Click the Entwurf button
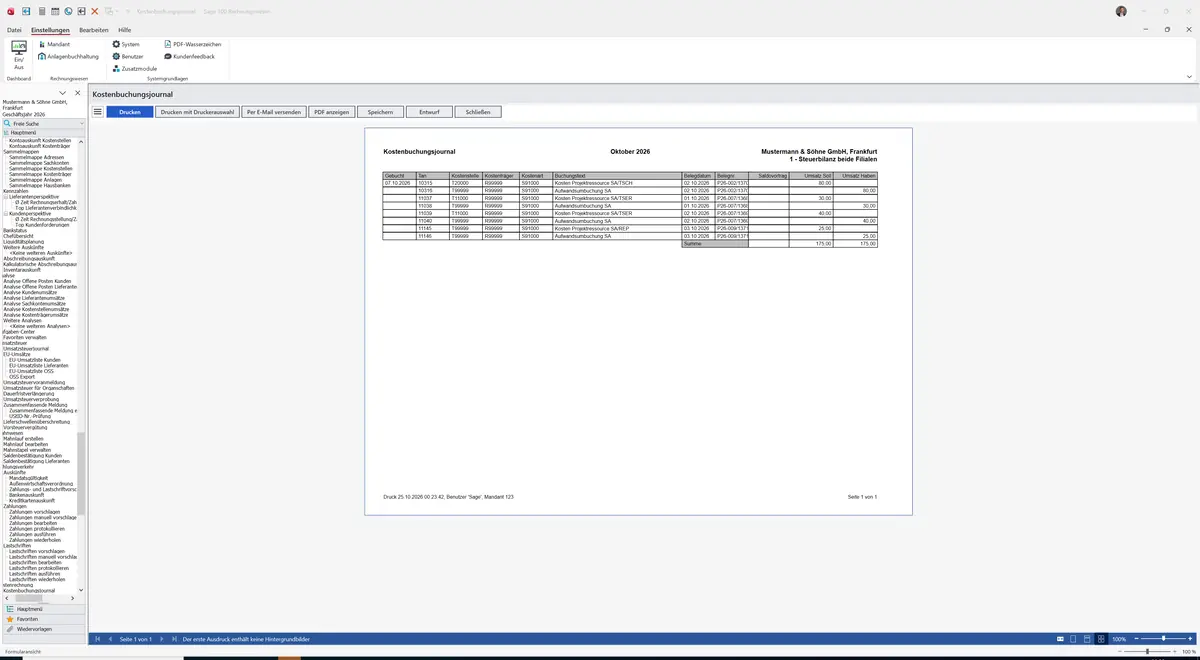The height and width of the screenshot is (660, 1200). 429,112
